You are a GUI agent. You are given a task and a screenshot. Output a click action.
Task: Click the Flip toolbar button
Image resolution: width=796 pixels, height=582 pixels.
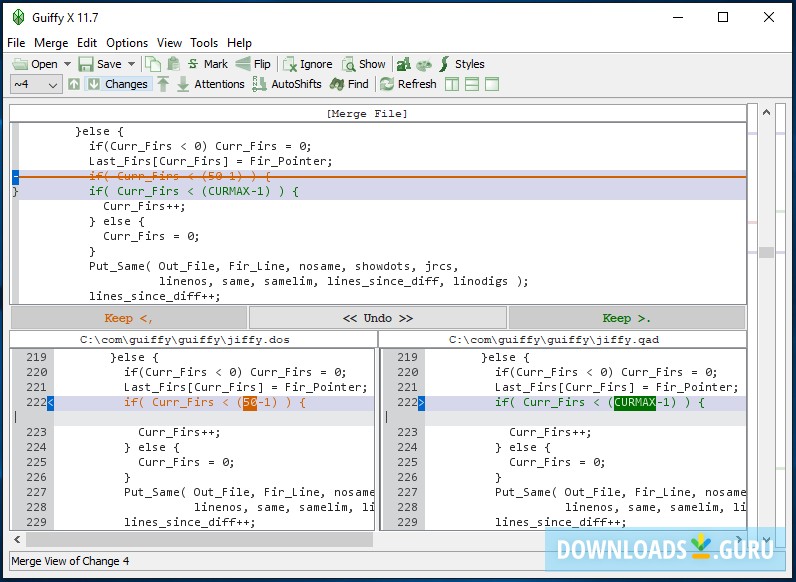(x=254, y=64)
